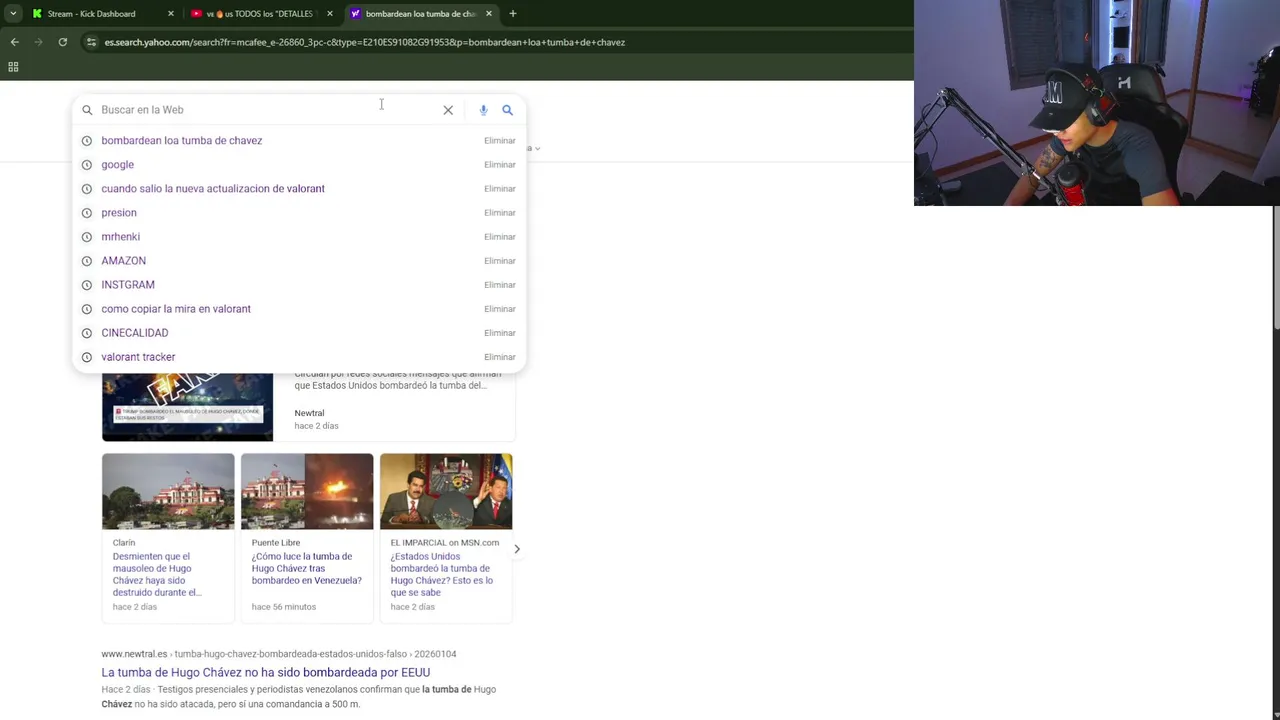
Task: Click the address bar URL
Action: pos(365,42)
